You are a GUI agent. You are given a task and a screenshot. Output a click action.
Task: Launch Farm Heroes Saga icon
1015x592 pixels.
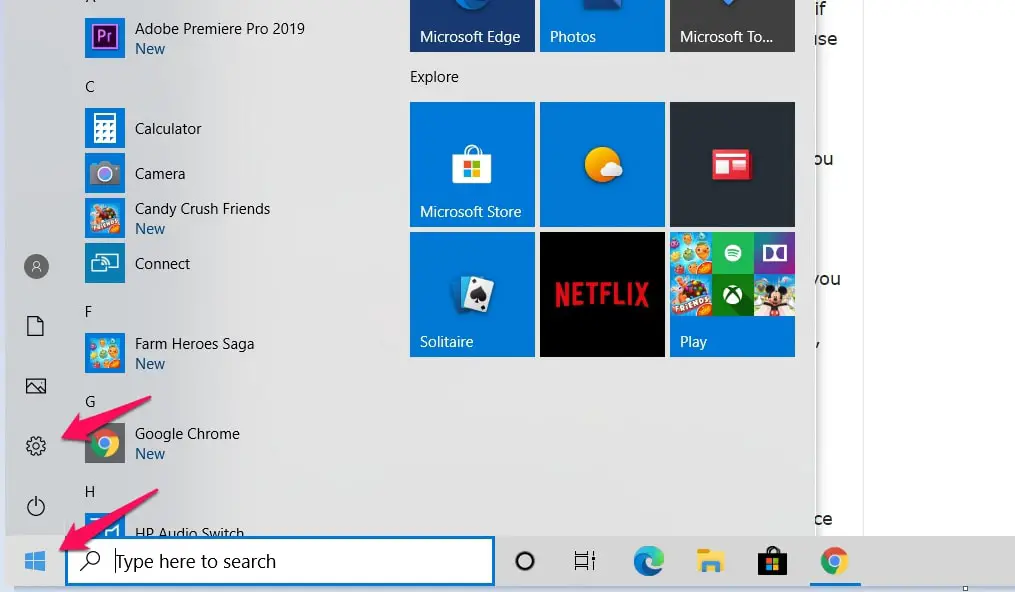(105, 353)
